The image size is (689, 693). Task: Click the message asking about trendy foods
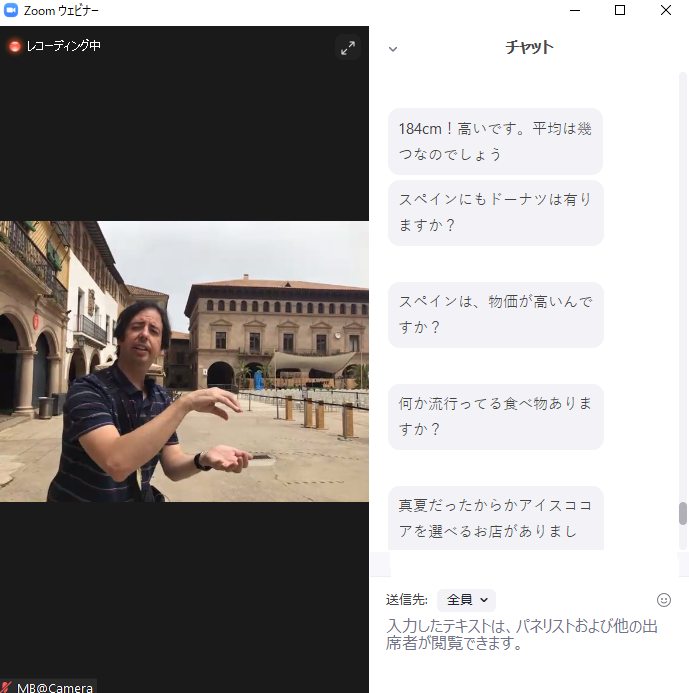pyautogui.click(x=495, y=416)
